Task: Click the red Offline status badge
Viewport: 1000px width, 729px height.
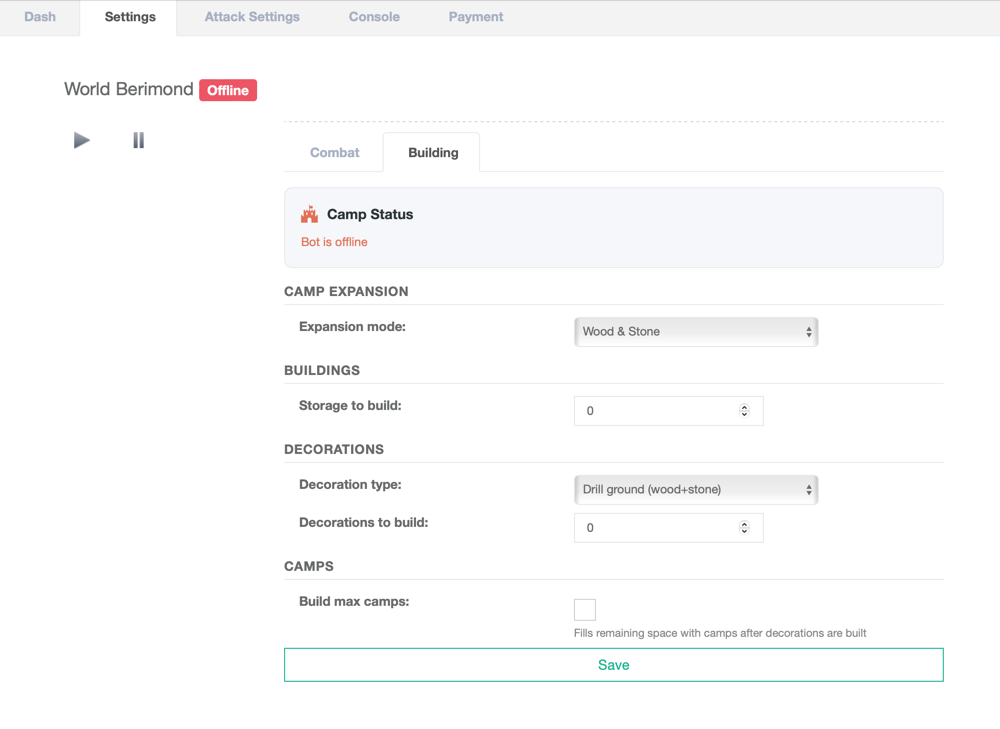Action: (x=228, y=90)
